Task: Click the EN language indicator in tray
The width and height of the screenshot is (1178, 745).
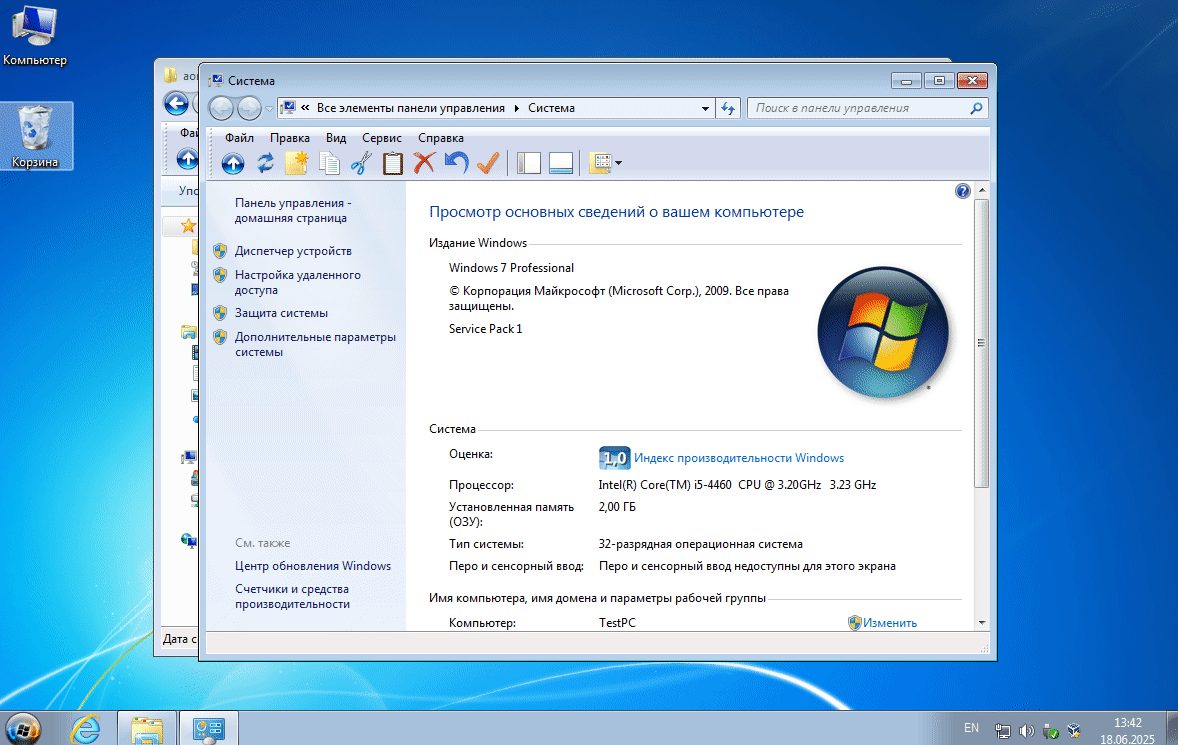Action: (971, 728)
